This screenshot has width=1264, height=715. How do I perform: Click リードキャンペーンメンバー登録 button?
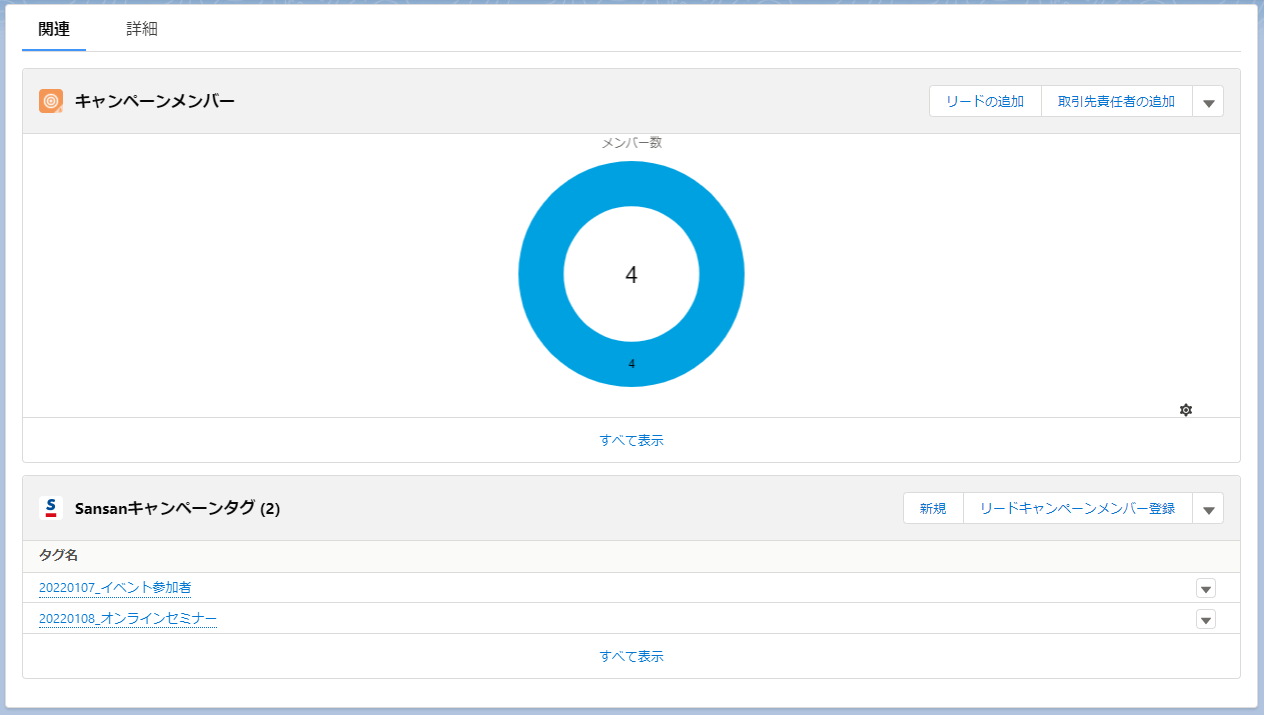tap(1077, 508)
